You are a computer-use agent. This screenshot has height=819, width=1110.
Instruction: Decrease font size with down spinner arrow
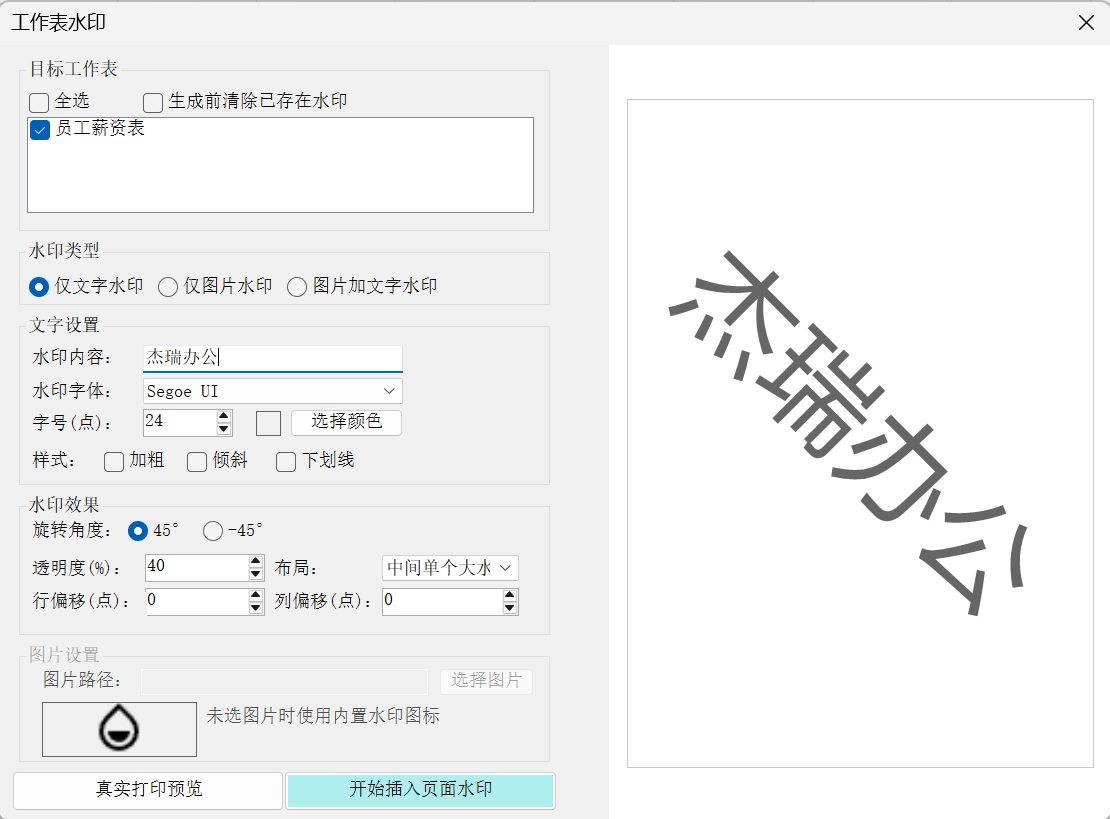[x=224, y=429]
